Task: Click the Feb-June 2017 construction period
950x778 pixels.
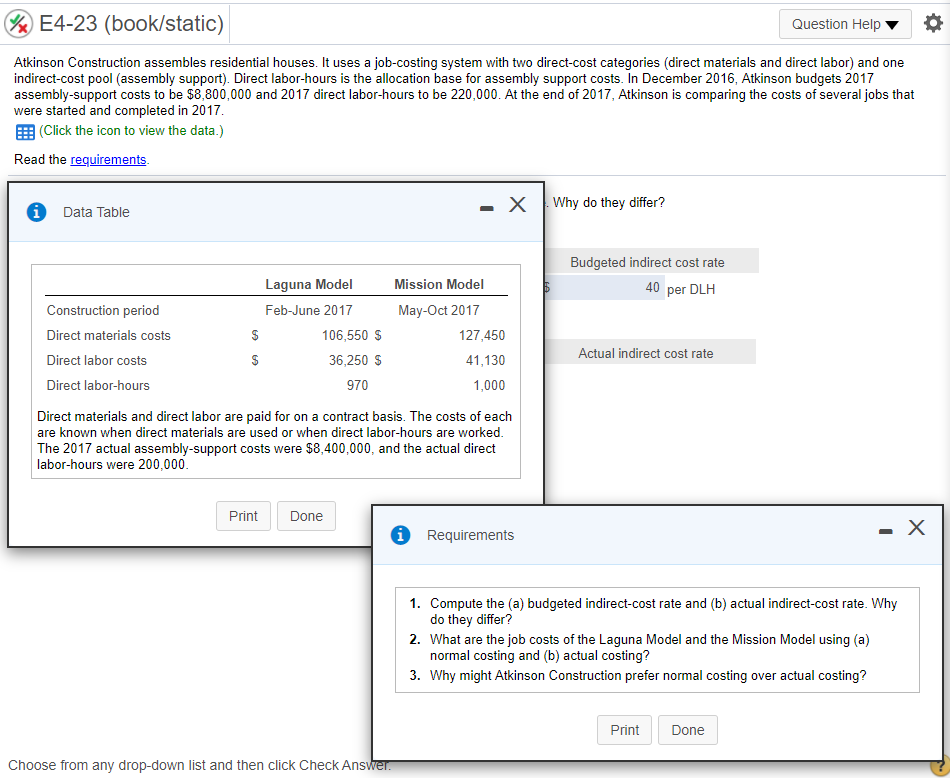Action: tap(309, 310)
